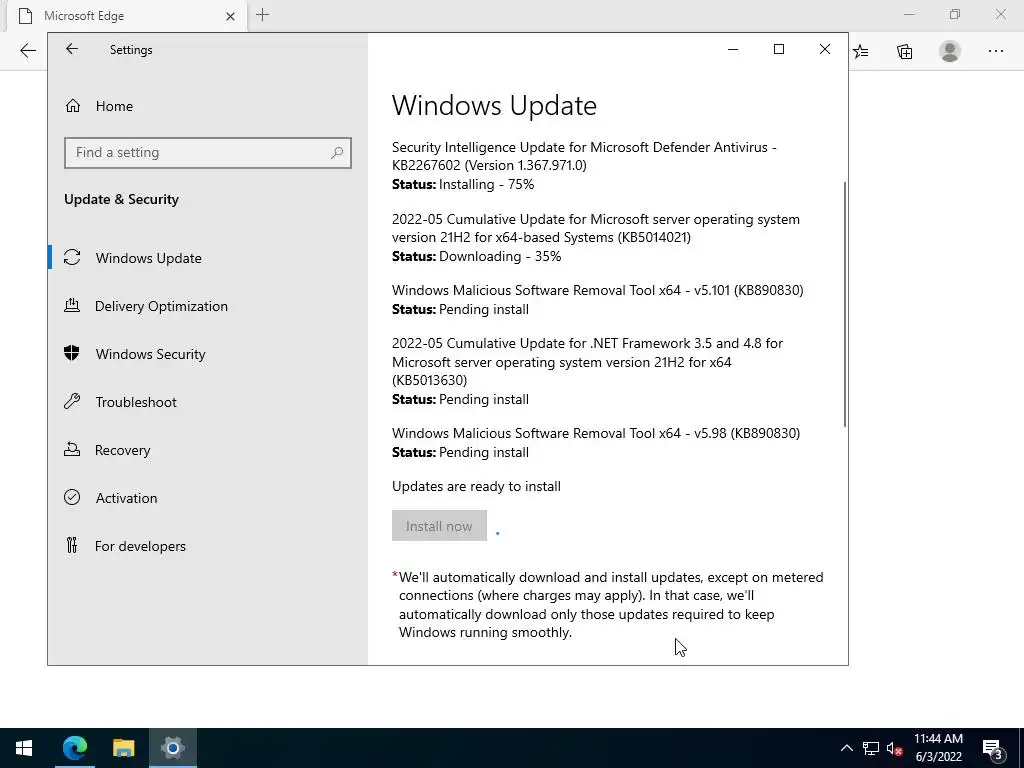This screenshot has height=768, width=1024.
Task: Click the Troubleshoot wrench icon
Action: pyautogui.click(x=72, y=401)
